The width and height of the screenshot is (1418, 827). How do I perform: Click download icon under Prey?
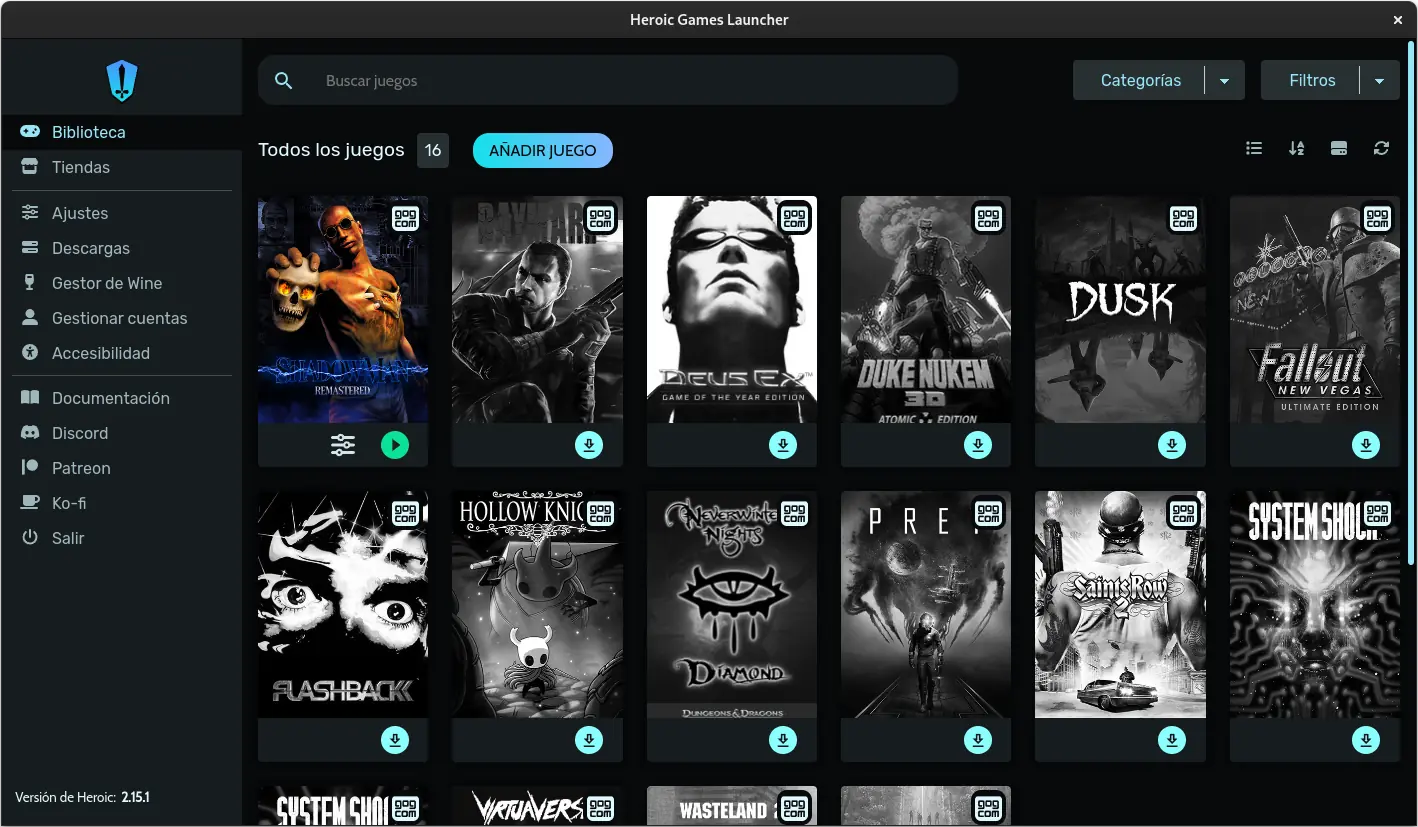978,740
